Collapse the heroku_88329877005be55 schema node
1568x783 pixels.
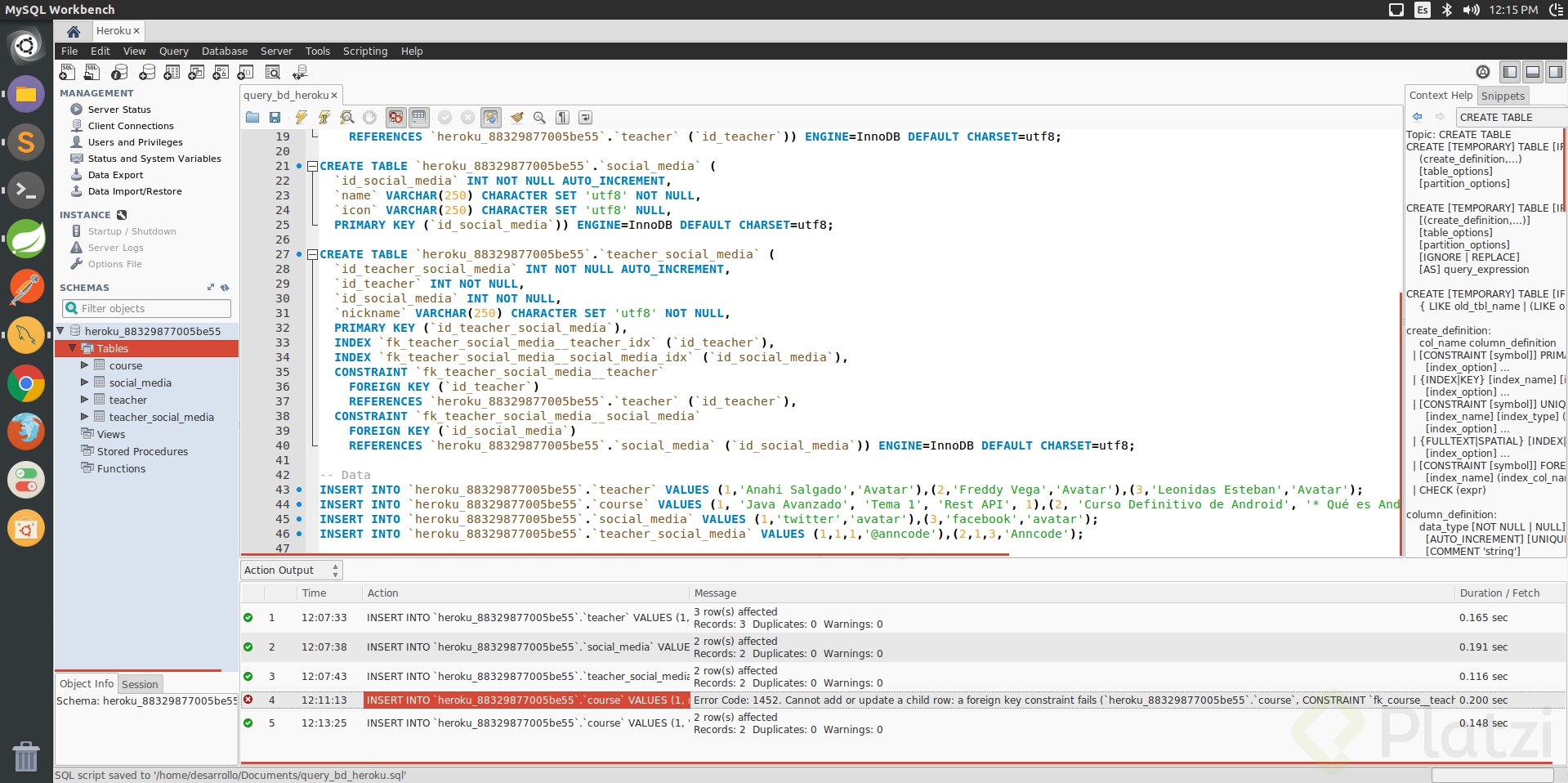60,331
